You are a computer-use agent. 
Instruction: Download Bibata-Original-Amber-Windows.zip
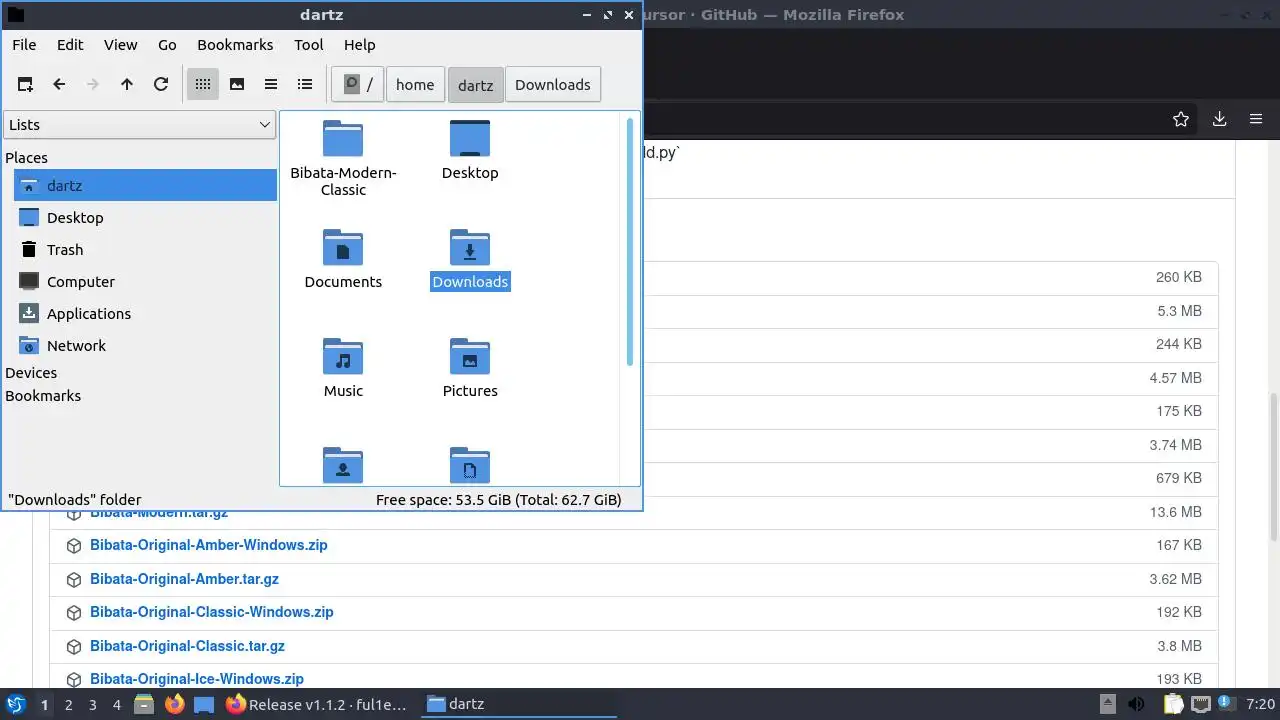click(x=208, y=545)
